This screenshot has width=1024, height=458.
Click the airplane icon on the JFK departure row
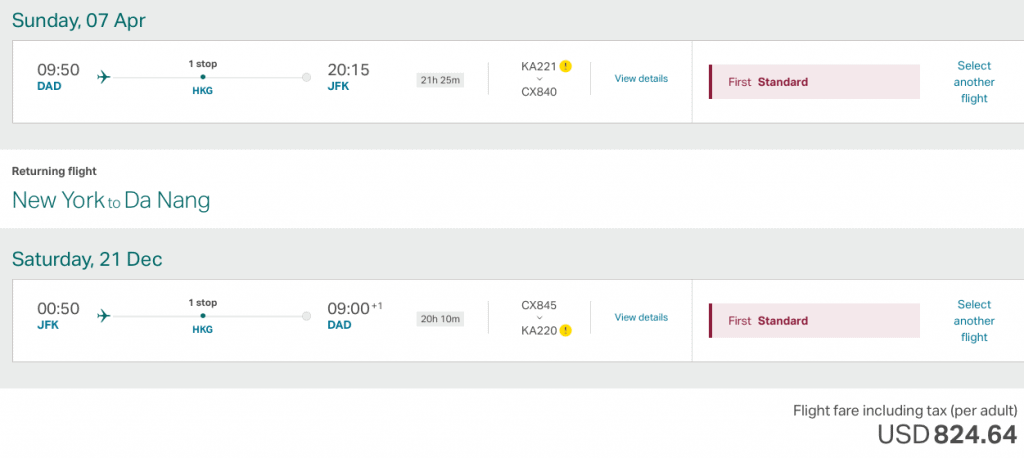(104, 316)
